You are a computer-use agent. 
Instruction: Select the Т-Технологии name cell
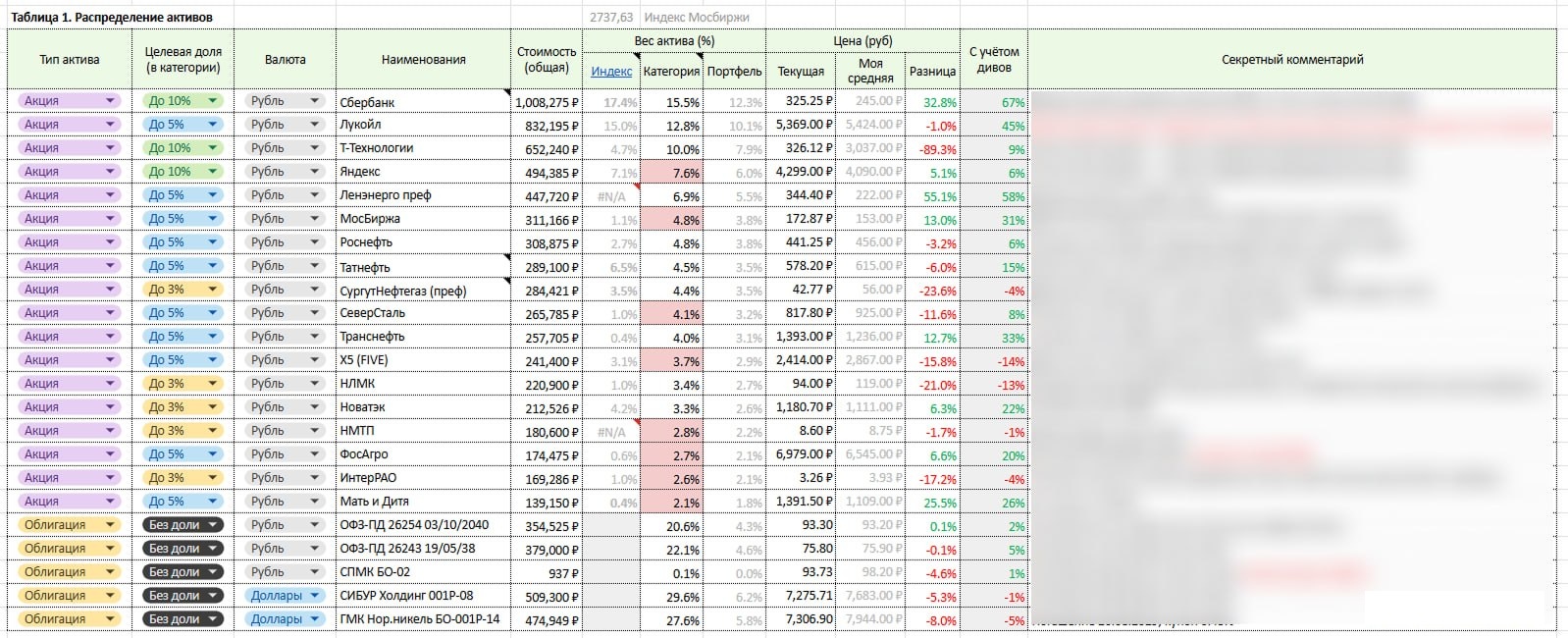pyautogui.click(x=424, y=148)
